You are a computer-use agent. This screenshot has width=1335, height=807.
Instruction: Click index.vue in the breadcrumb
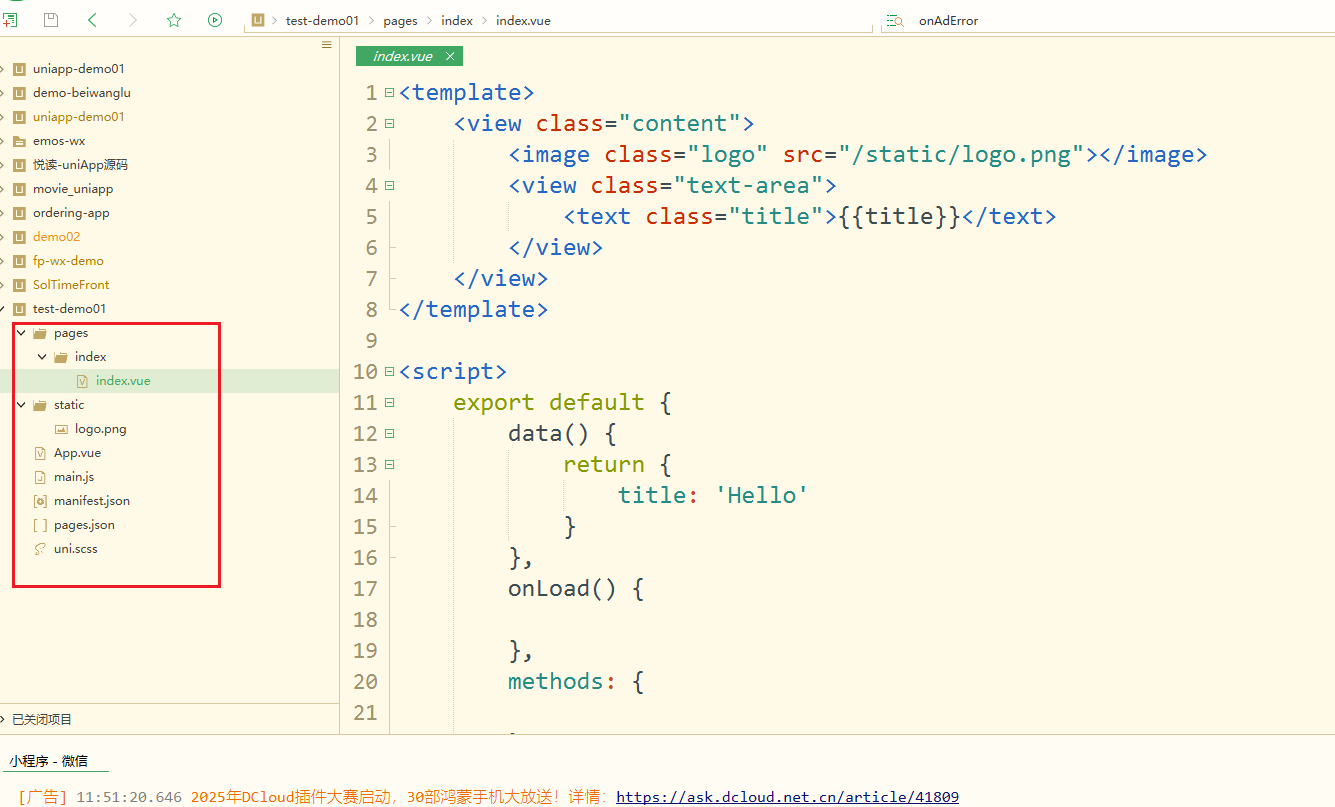point(523,20)
